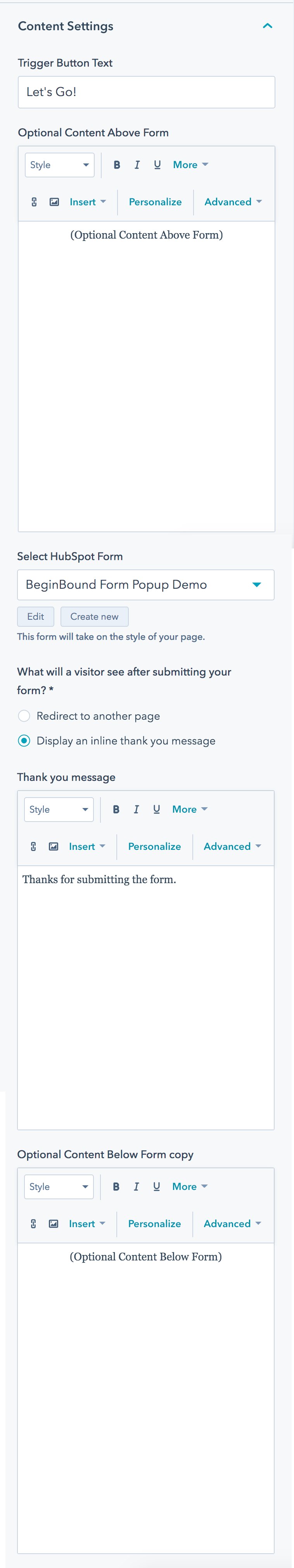294x1568 pixels.
Task: Click the Trigger Button Text input field
Action: pyautogui.click(x=146, y=92)
